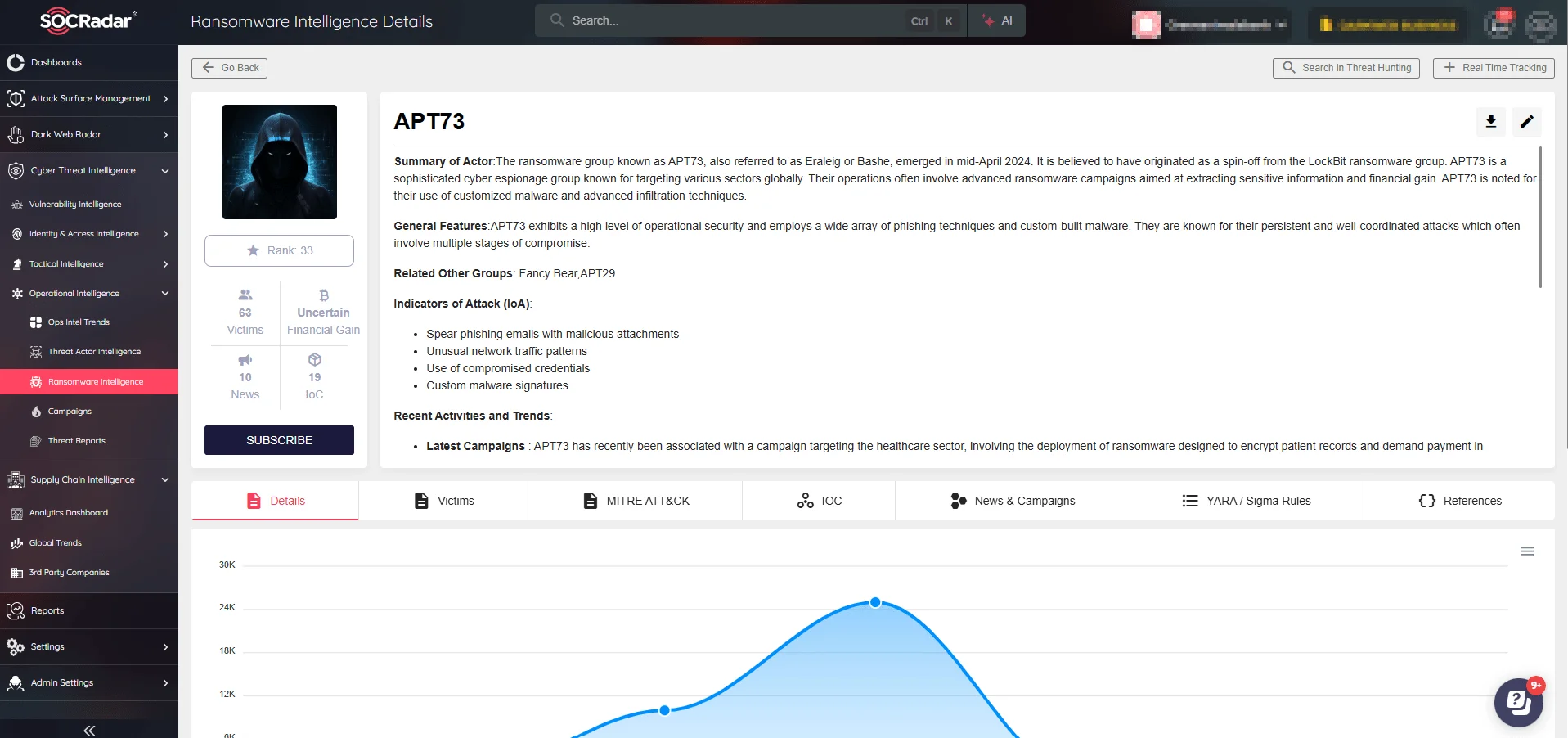The height and width of the screenshot is (738, 1568).
Task: Click the Rank: 33 button
Action: [279, 250]
